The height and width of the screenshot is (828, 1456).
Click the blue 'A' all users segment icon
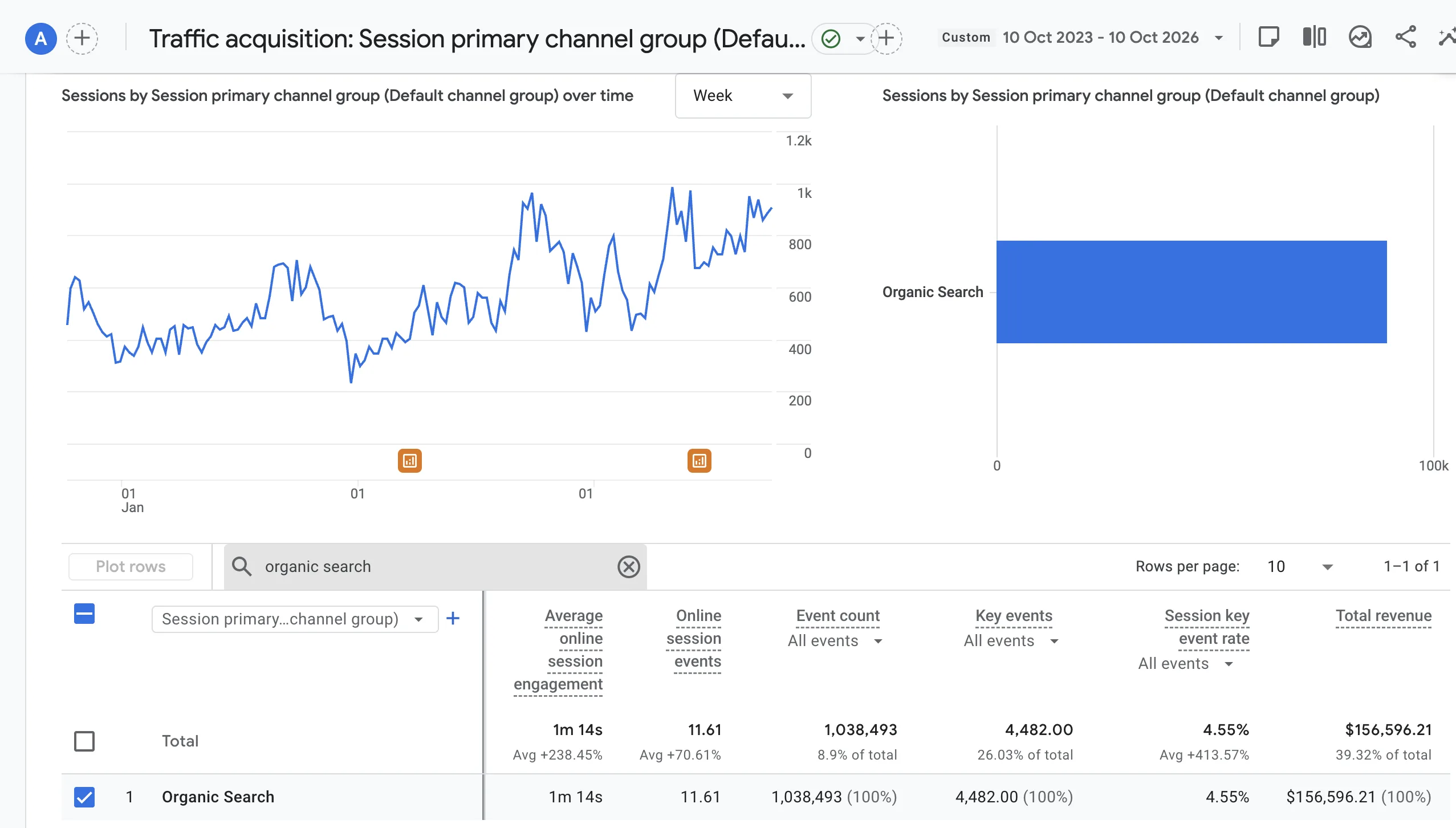40,38
